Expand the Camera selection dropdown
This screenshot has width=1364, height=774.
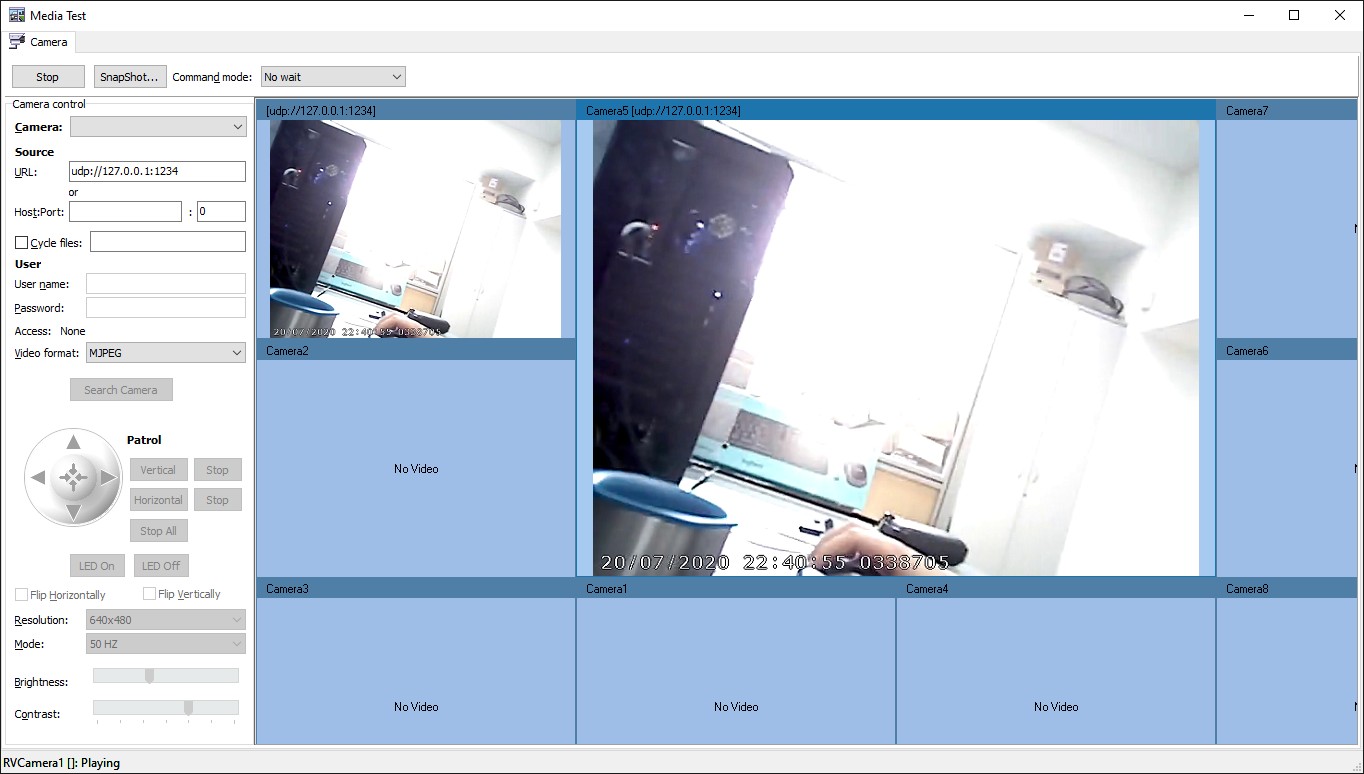click(158, 127)
